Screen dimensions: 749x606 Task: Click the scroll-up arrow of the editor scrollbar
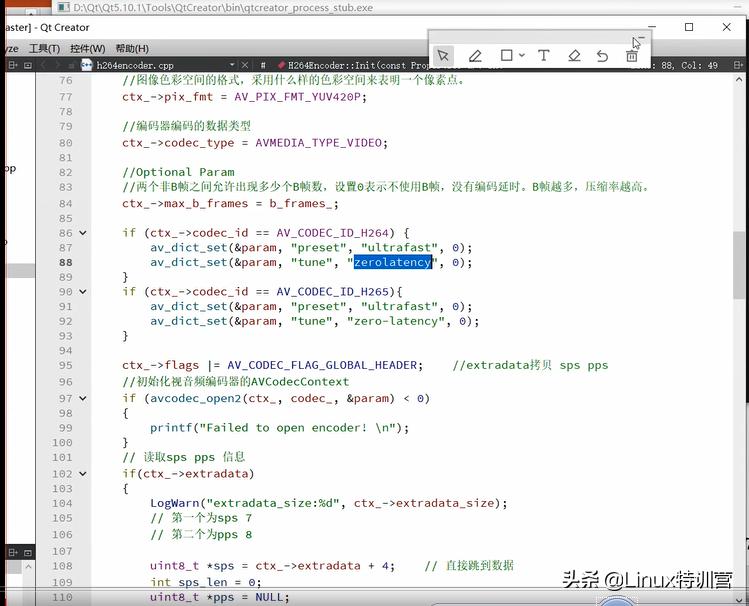738,80
